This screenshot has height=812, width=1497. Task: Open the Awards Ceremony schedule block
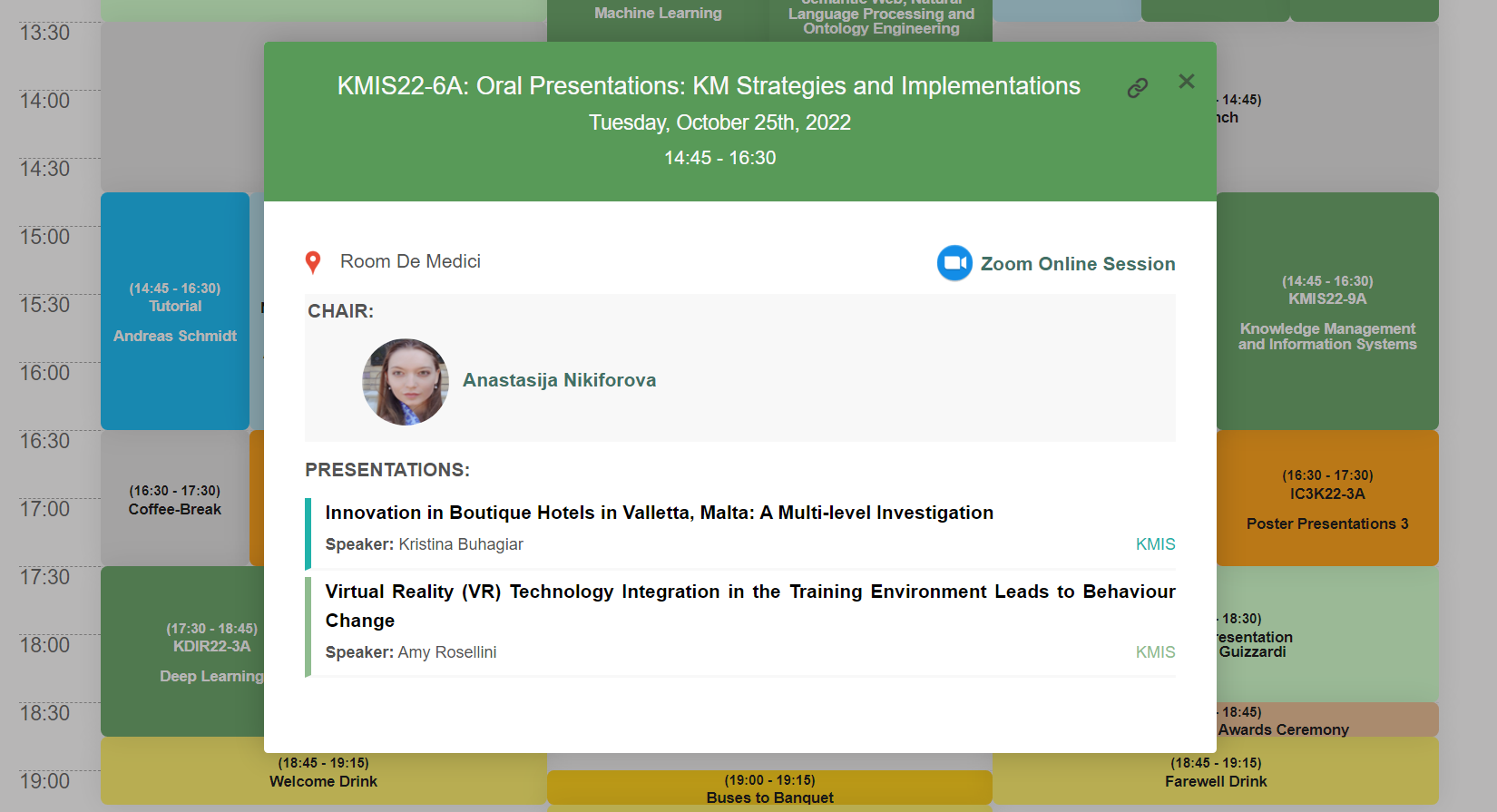coord(1326,721)
